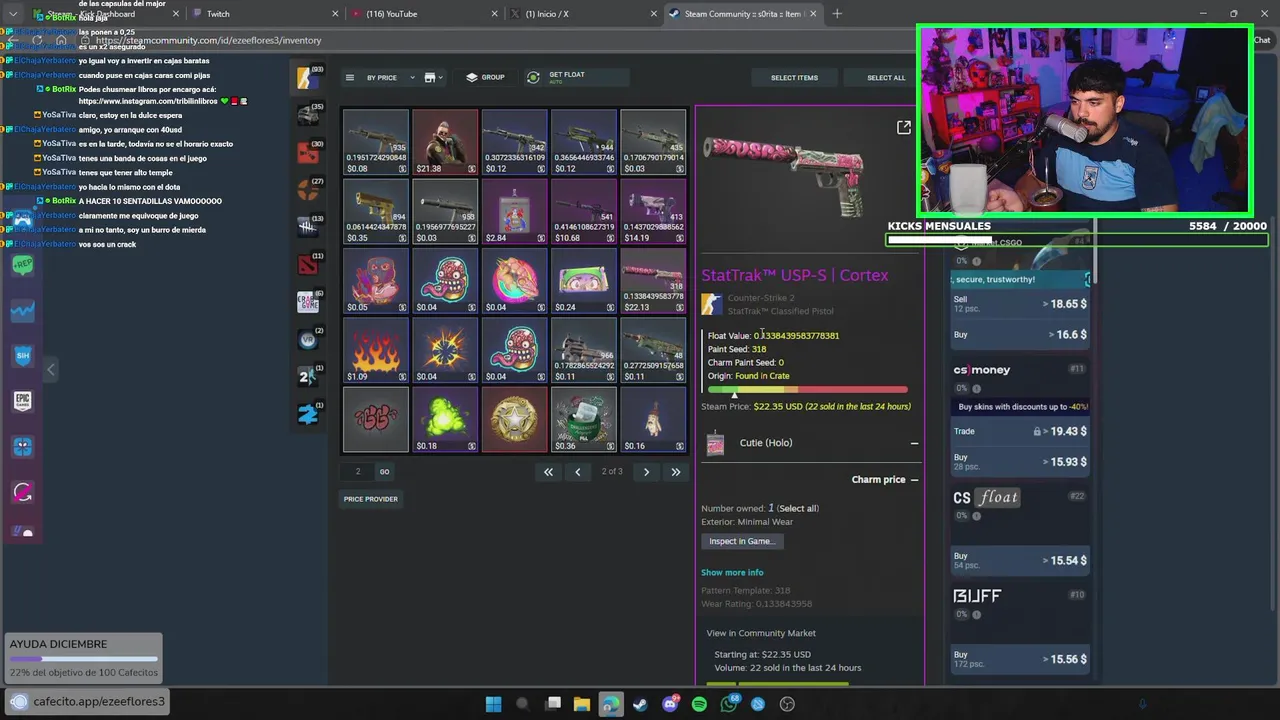The width and height of the screenshot is (1280, 720).
Task: Switch to the Inicio / X tab
Action: [584, 14]
